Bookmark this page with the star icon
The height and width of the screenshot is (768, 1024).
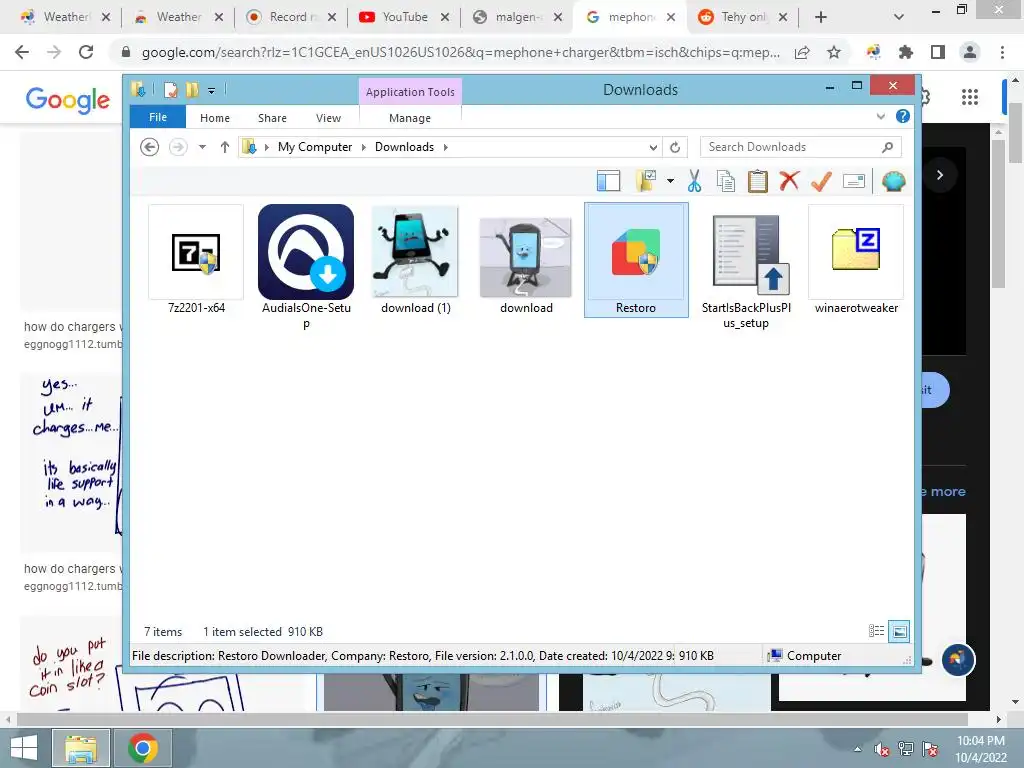[x=833, y=52]
